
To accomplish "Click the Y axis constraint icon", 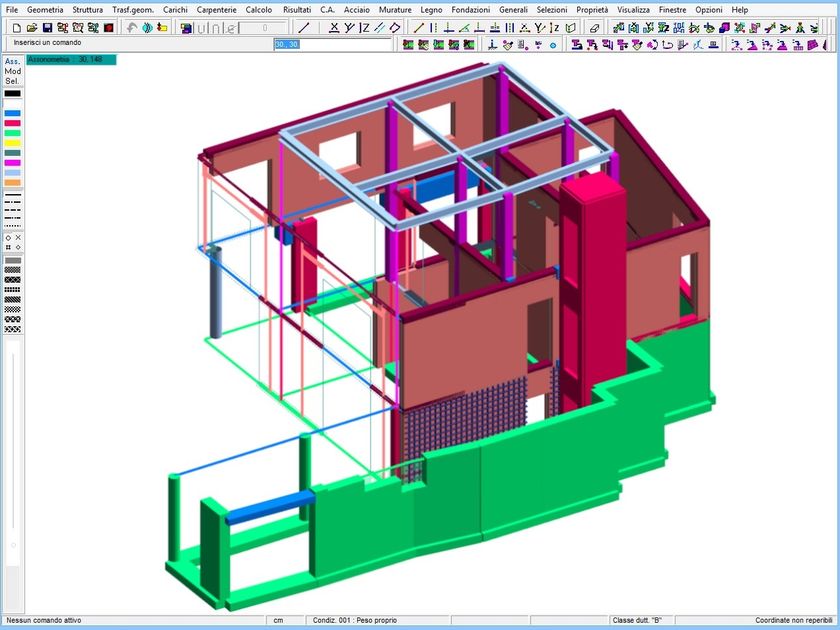I will point(349,28).
